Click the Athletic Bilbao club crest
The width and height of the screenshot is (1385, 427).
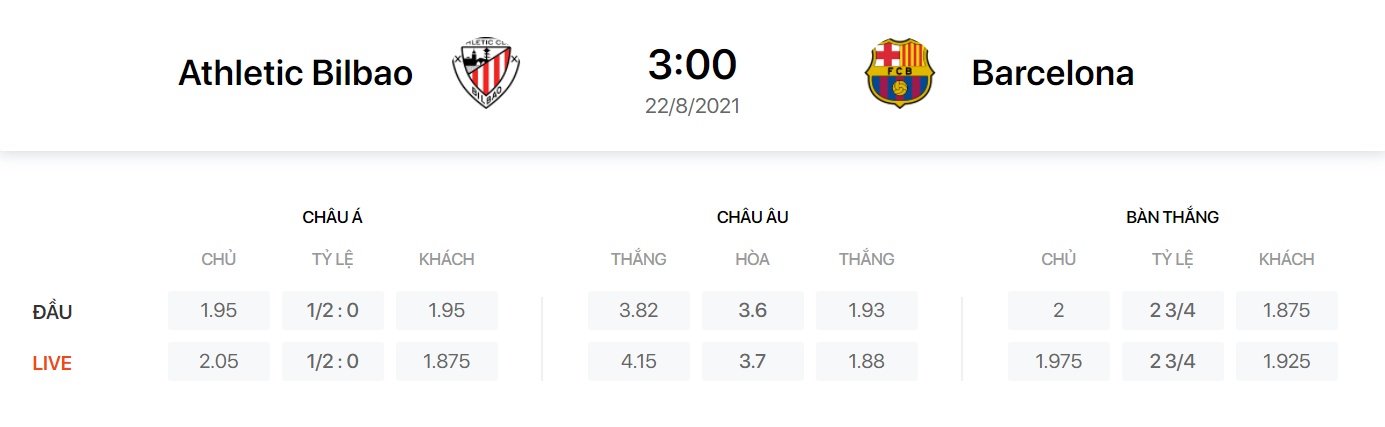tap(485, 73)
